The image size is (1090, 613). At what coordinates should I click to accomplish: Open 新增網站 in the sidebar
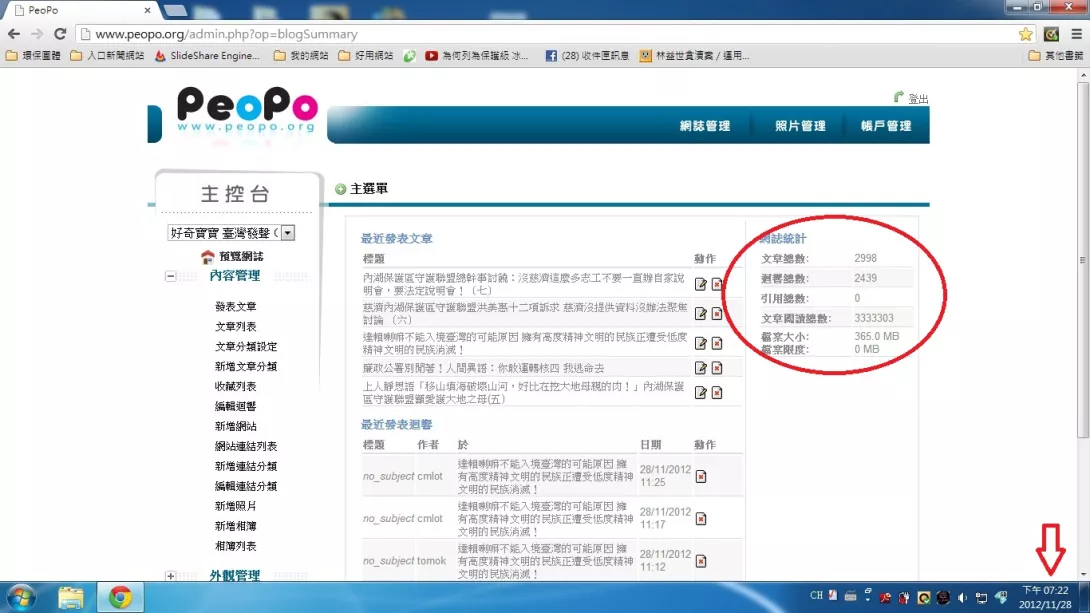[x=236, y=426]
